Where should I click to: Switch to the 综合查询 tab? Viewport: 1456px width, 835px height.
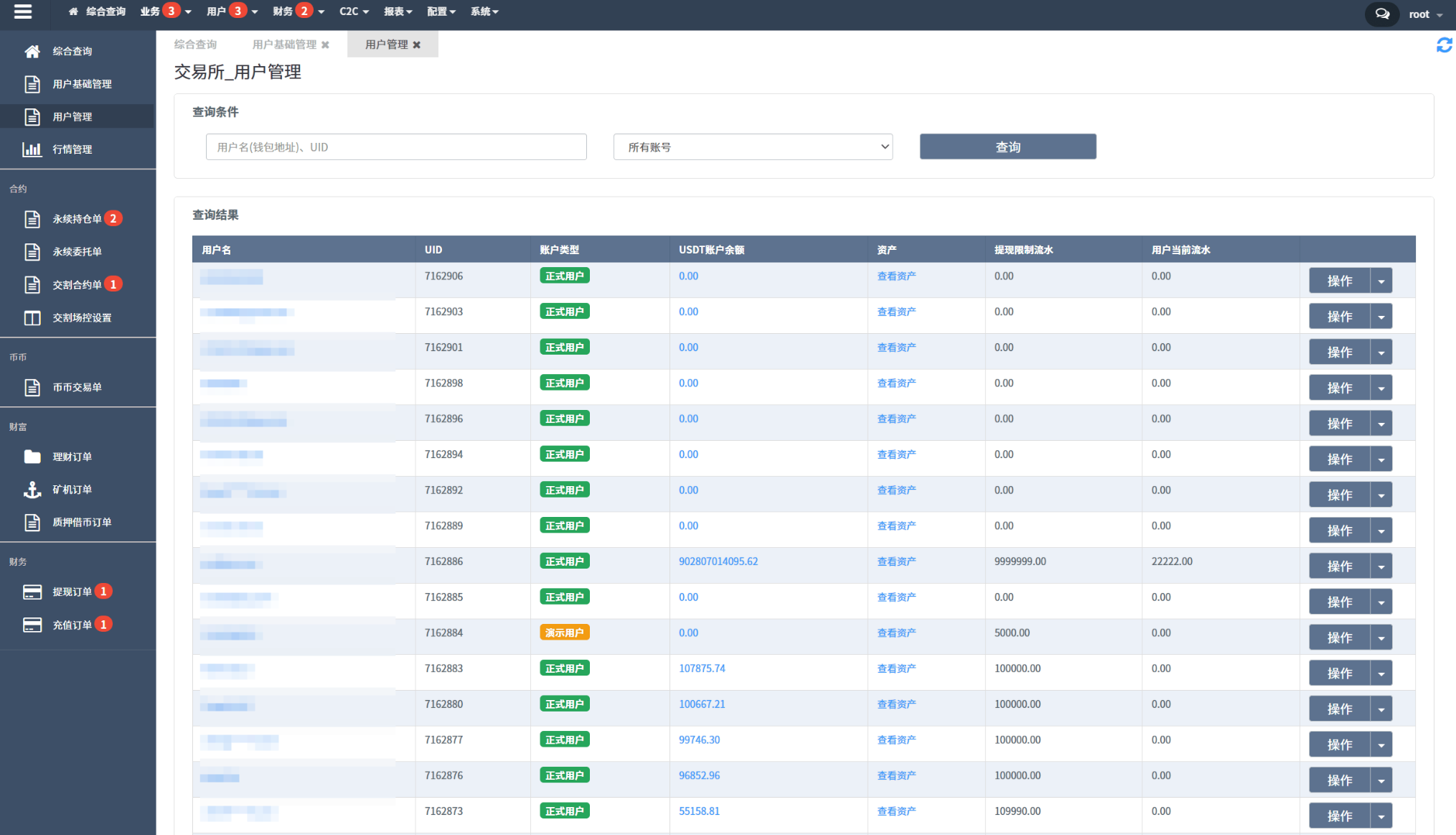tap(195, 45)
